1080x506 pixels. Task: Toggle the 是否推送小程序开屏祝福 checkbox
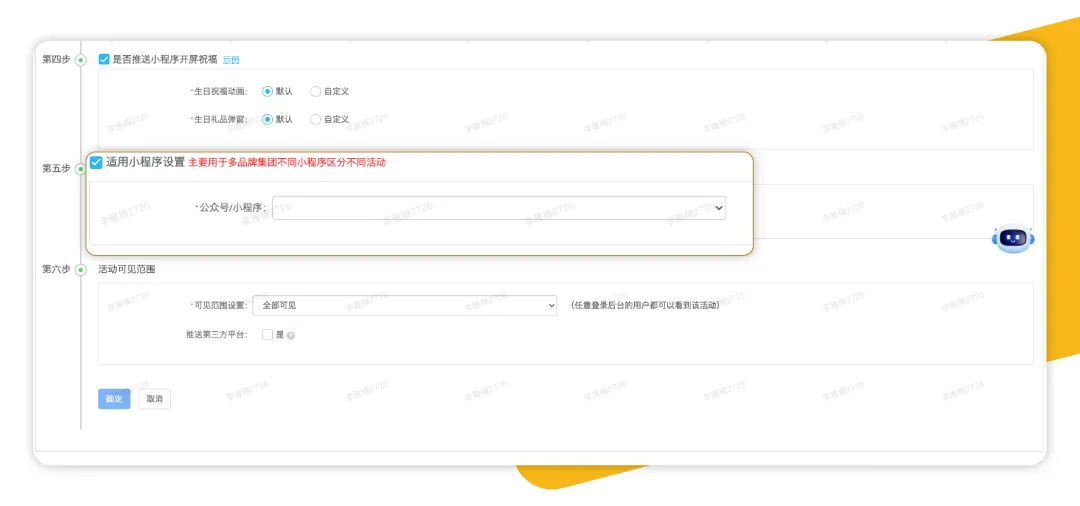(104, 60)
